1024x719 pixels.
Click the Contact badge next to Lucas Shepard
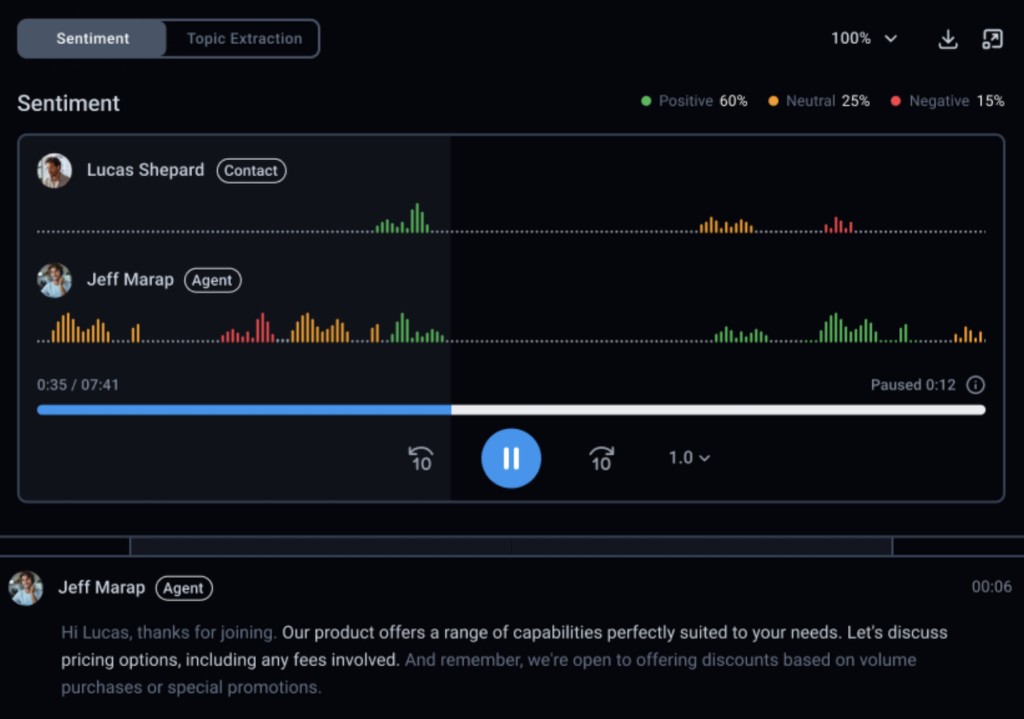point(251,171)
